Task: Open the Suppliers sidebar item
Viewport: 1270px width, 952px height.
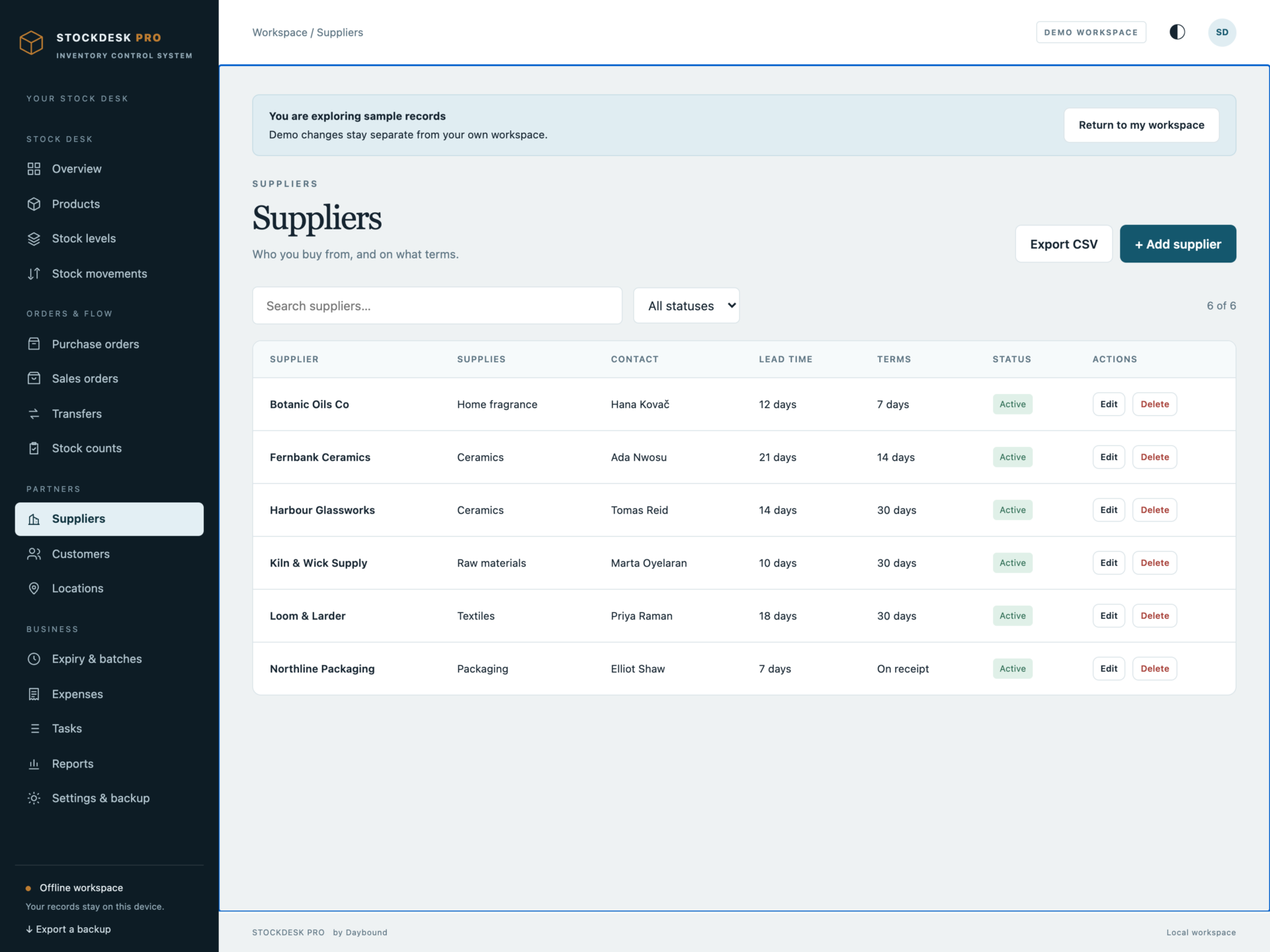Action: [109, 519]
